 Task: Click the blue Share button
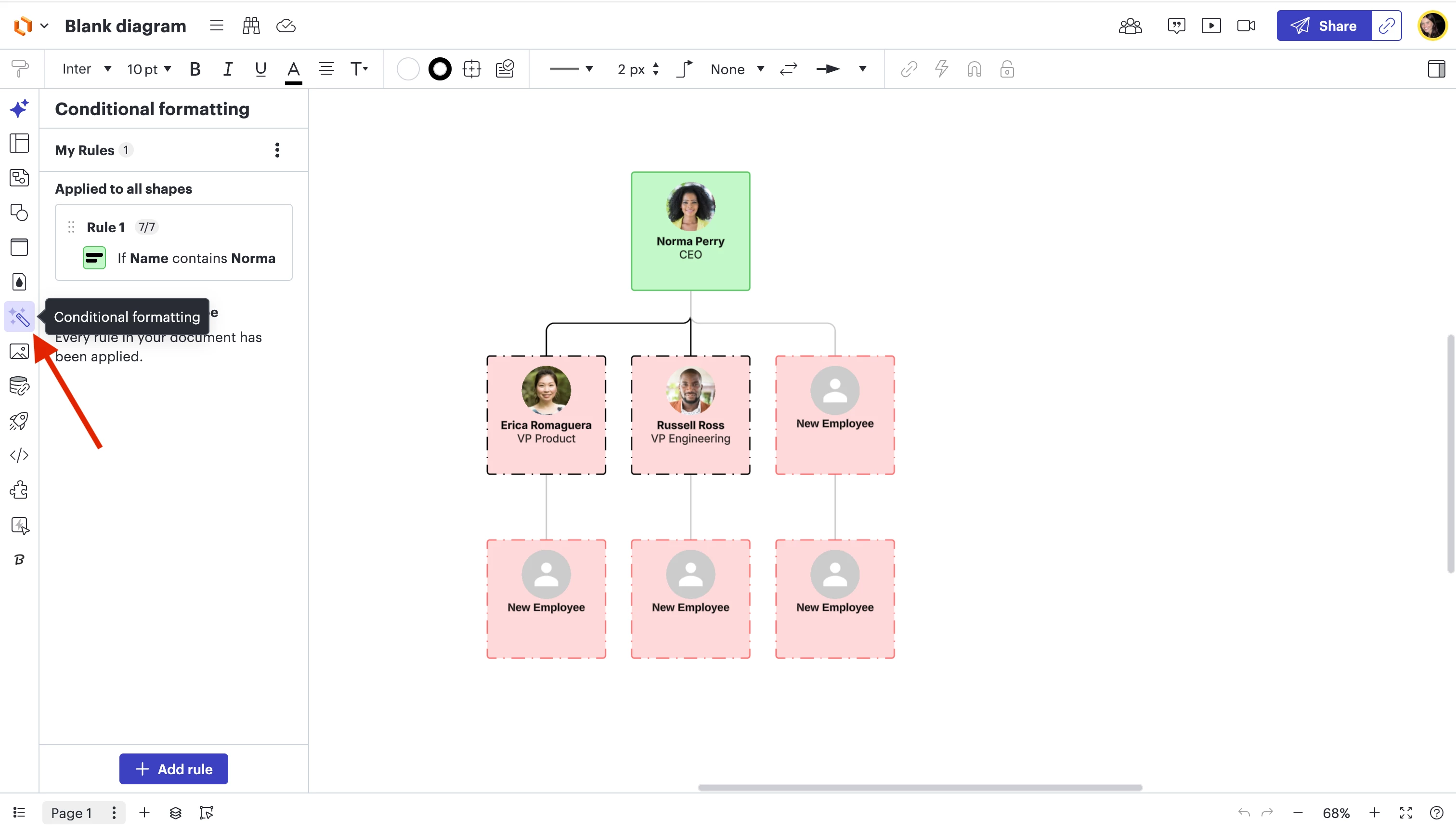point(1324,26)
